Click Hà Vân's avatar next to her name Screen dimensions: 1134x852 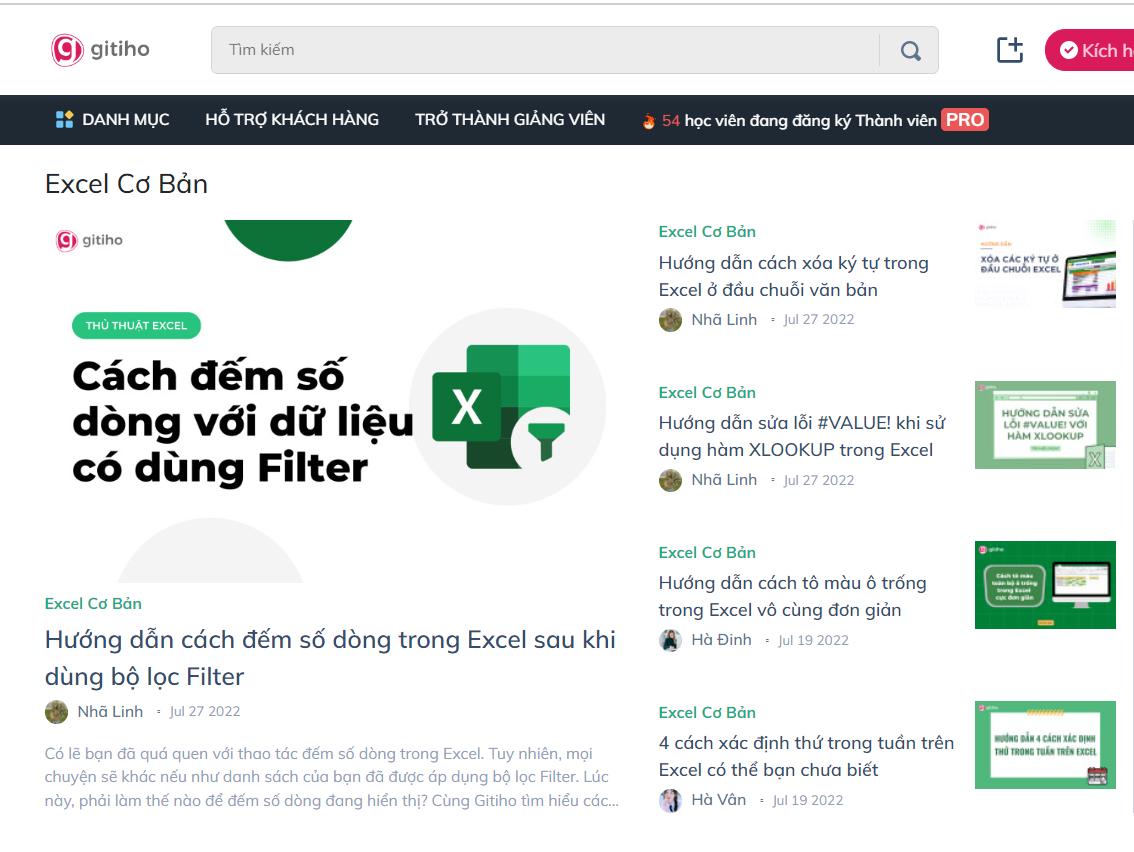point(668,800)
